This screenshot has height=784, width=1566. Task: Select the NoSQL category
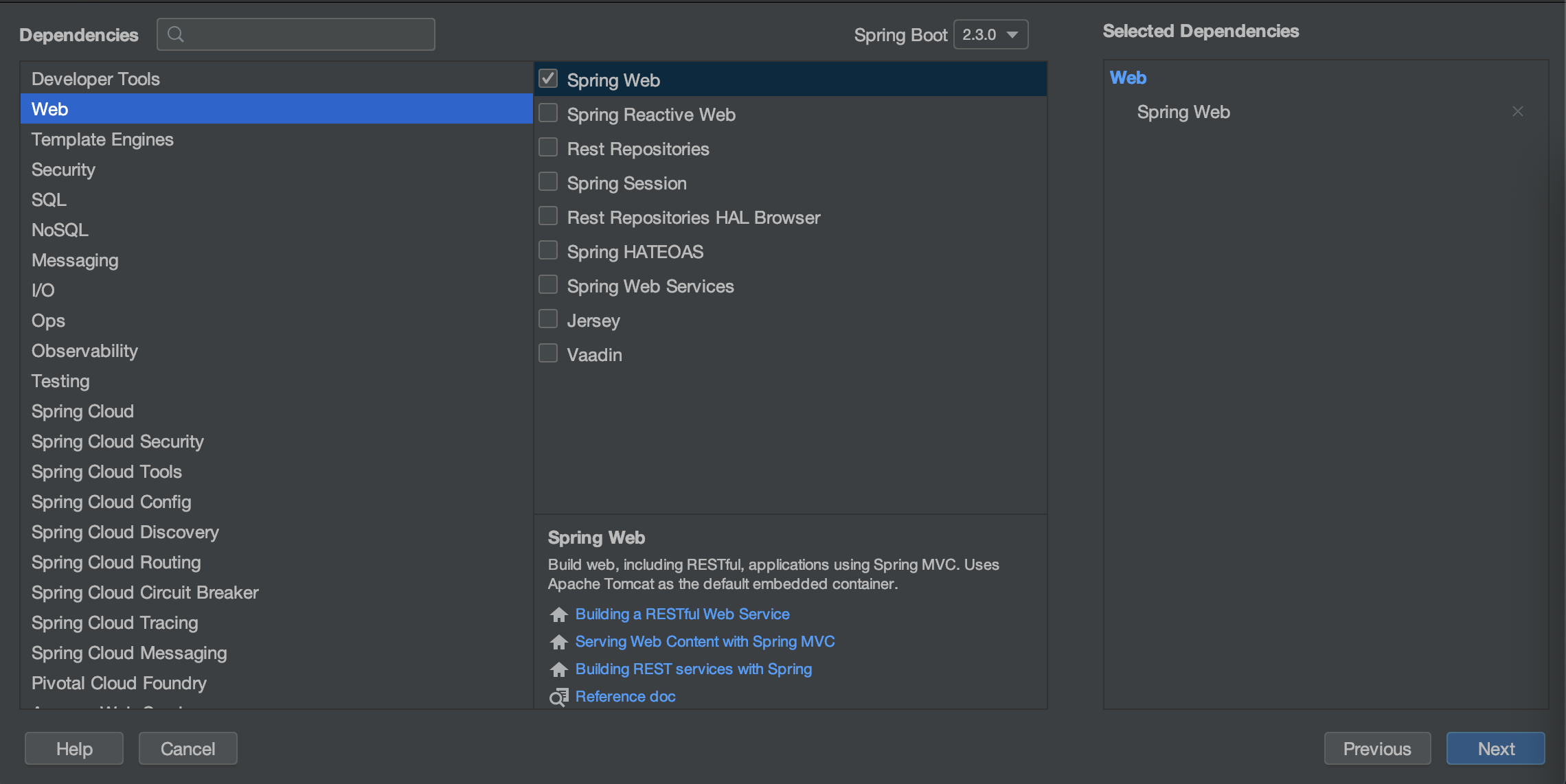(x=60, y=229)
